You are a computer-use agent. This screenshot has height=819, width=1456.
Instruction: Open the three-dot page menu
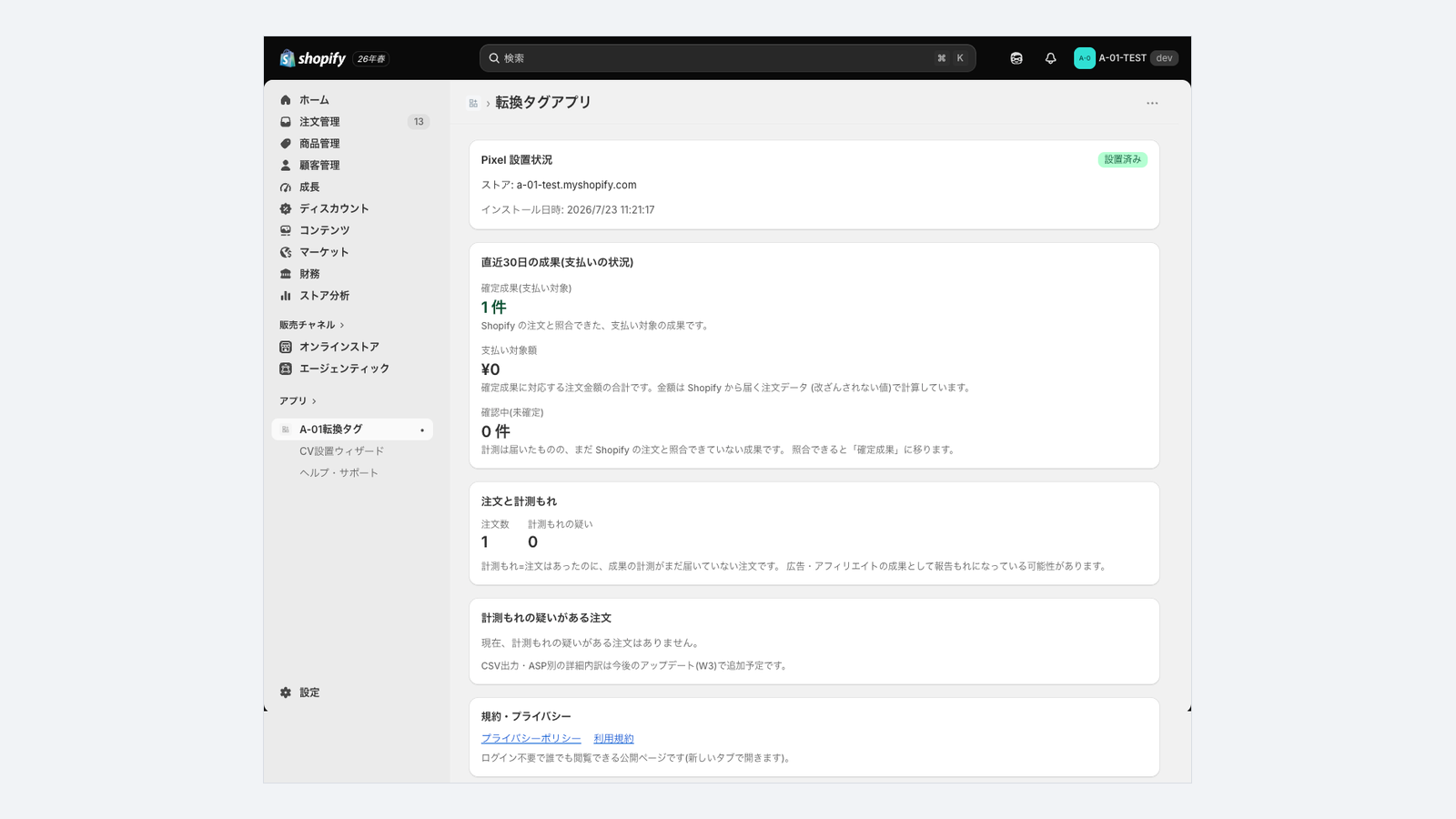[1152, 103]
